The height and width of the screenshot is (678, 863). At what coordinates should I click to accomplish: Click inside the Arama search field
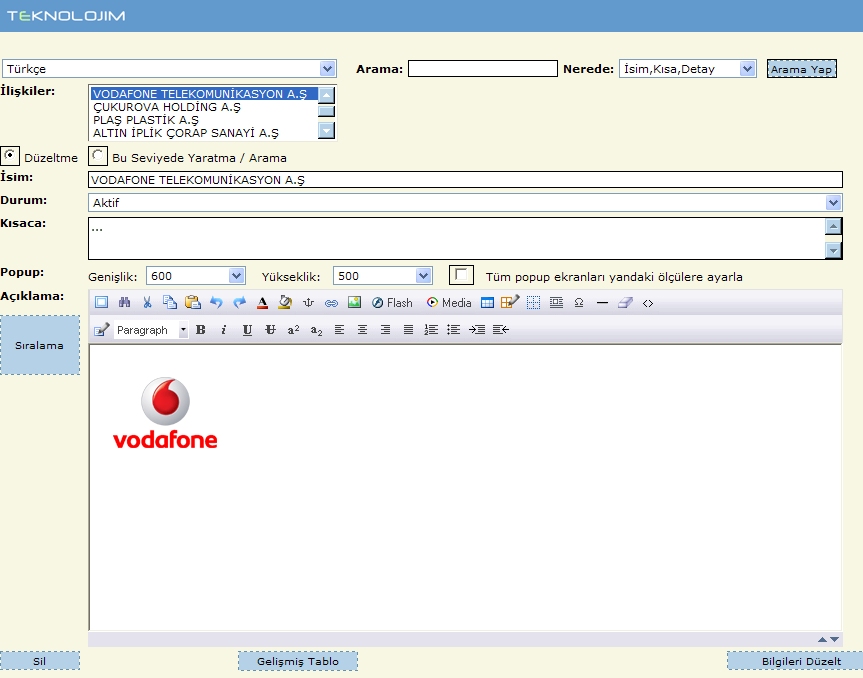pyautogui.click(x=483, y=69)
